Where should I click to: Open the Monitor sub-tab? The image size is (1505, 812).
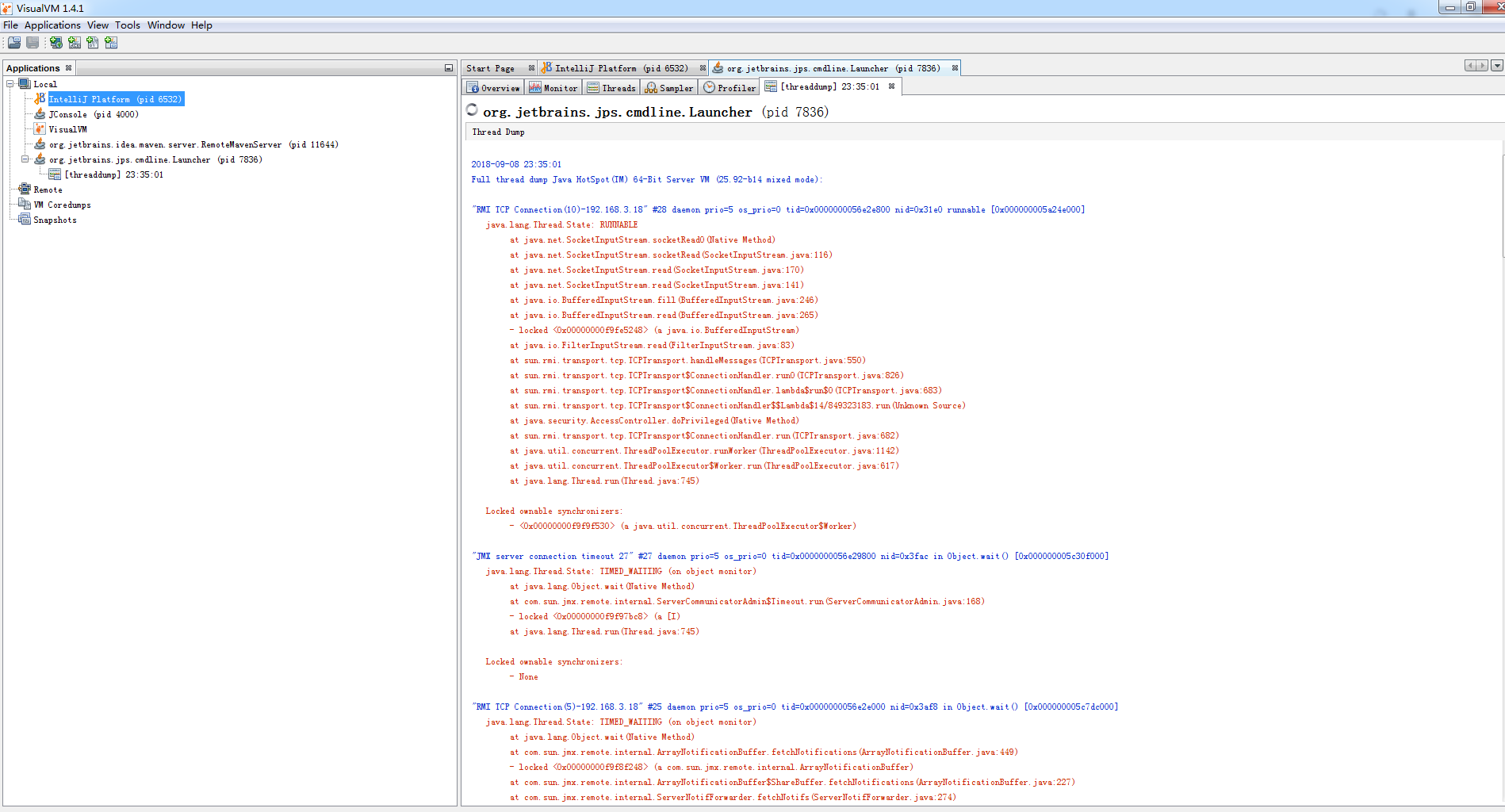click(x=553, y=88)
